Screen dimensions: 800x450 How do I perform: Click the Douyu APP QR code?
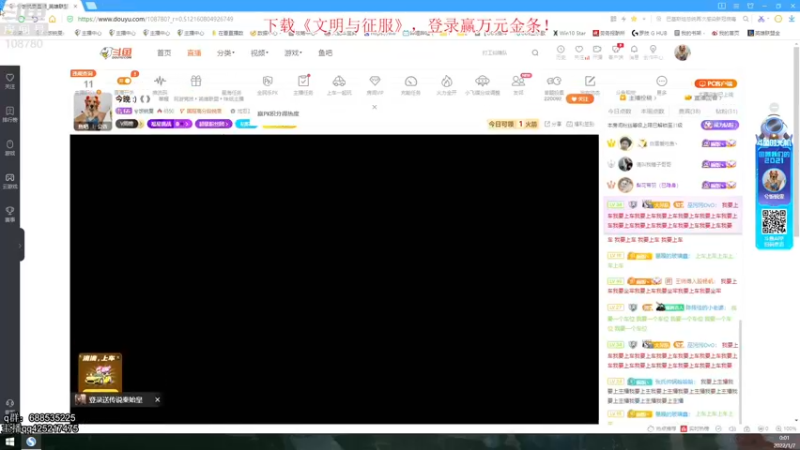pyautogui.click(x=774, y=222)
